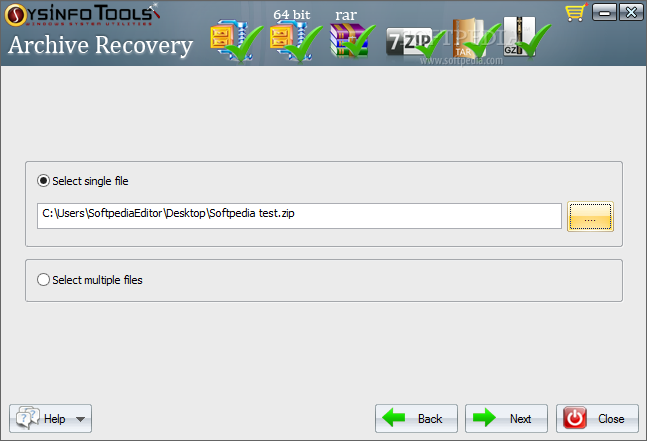This screenshot has width=647, height=441.
Task: Choose the Select single file option
Action: pyautogui.click(x=83, y=181)
